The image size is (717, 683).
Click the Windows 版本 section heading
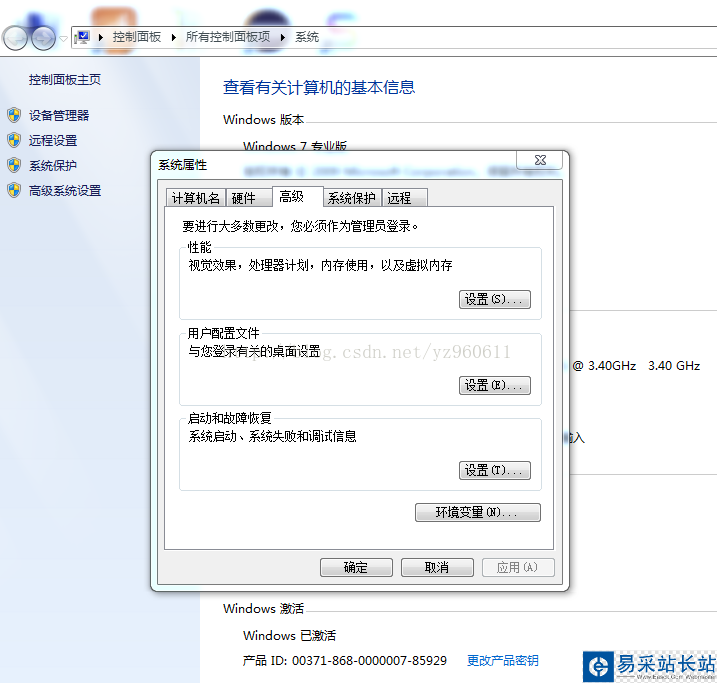tap(263, 120)
